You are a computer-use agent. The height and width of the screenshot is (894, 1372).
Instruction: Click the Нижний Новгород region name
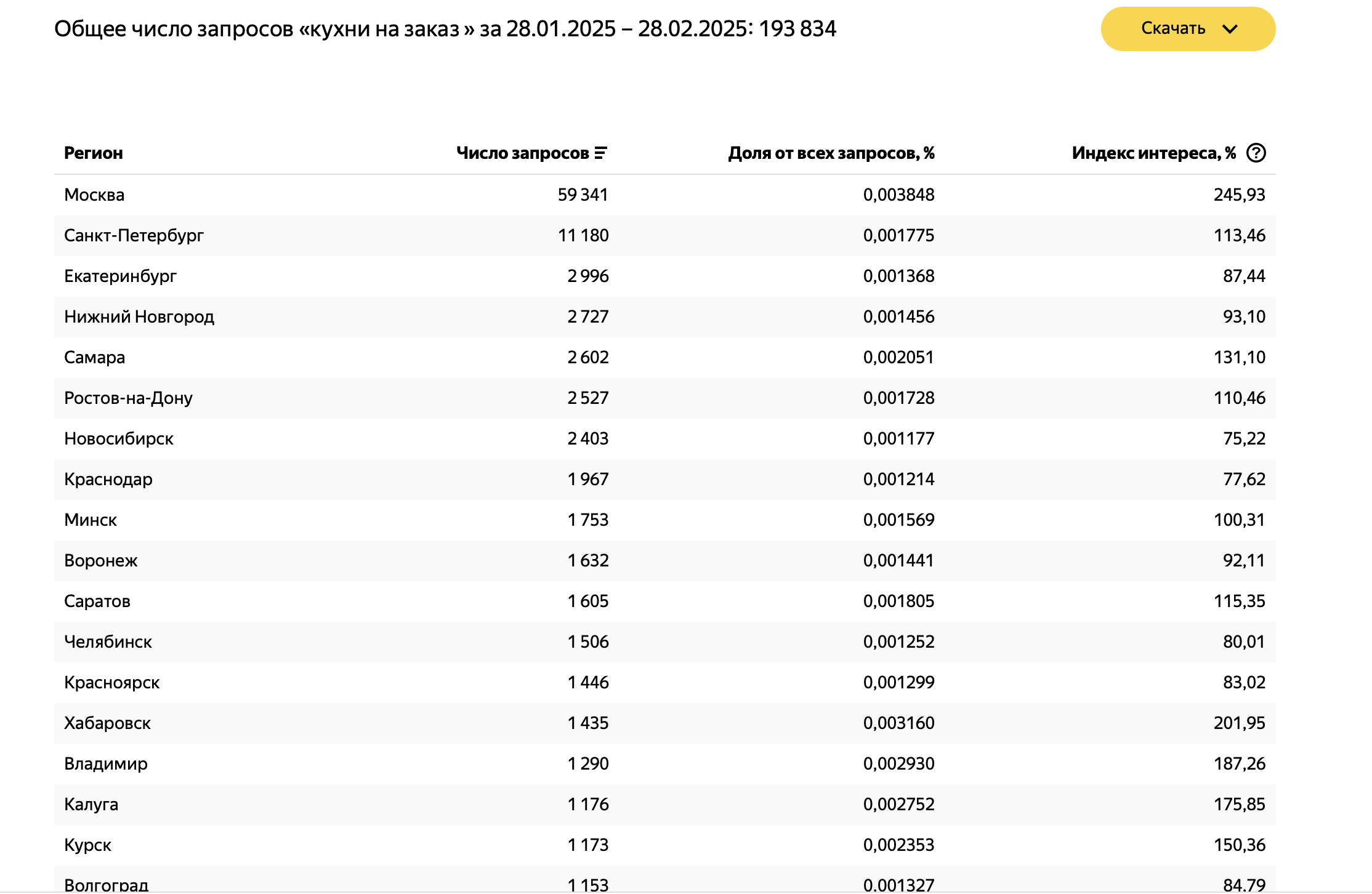pyautogui.click(x=139, y=316)
